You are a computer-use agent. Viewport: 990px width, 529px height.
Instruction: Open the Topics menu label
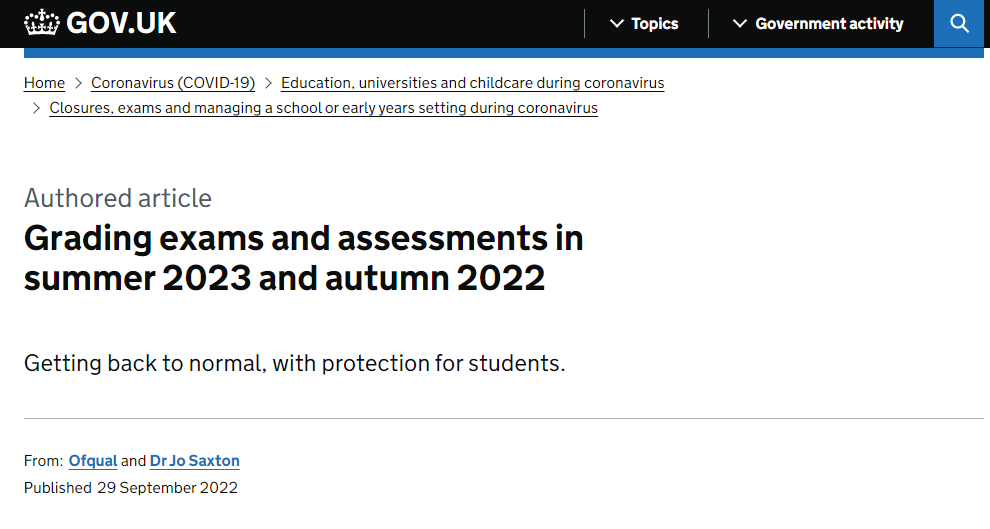tap(655, 24)
